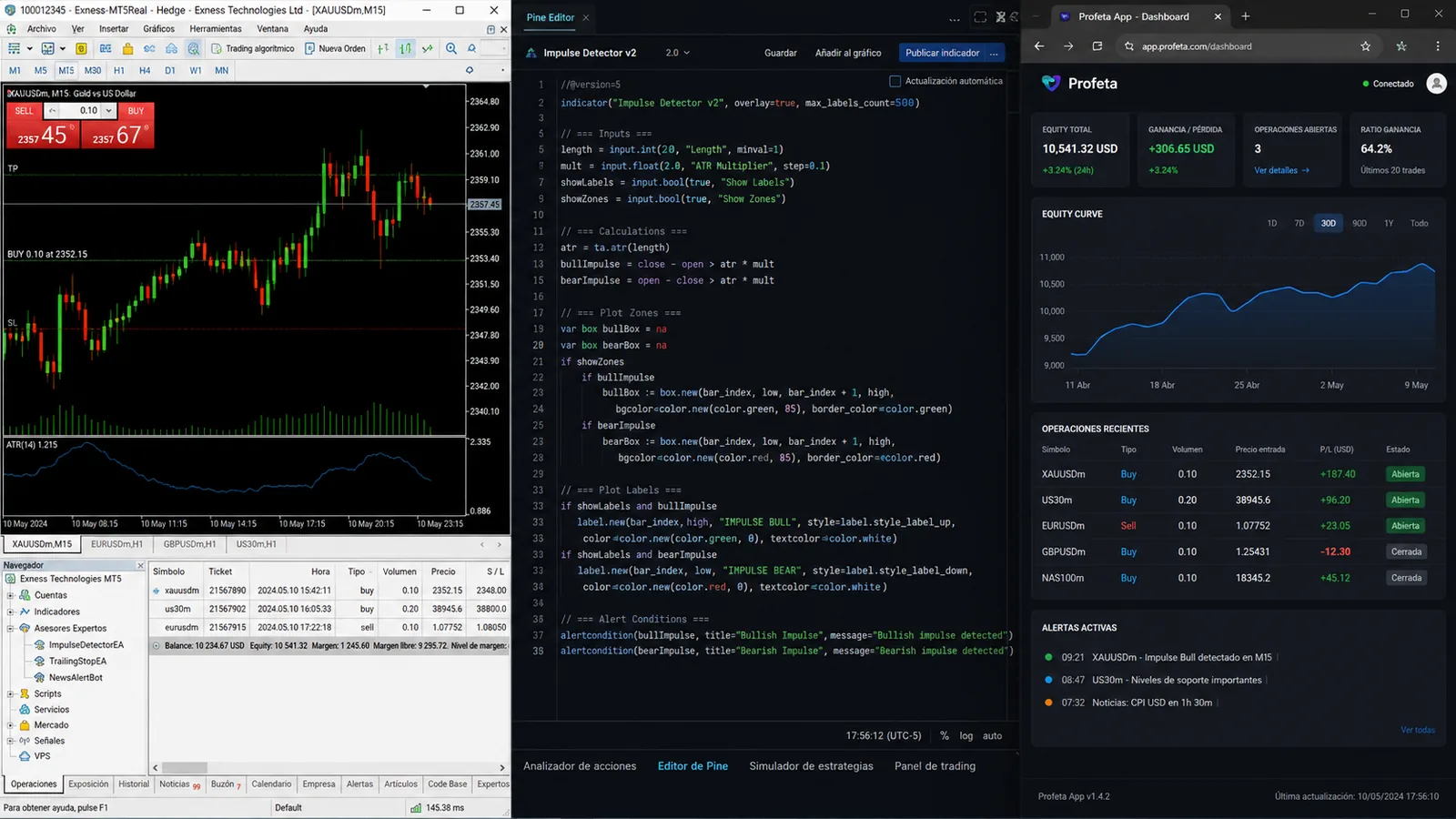Toggle Trading algorítmico in MT5 toolbar
The image size is (1456, 819).
tap(253, 48)
